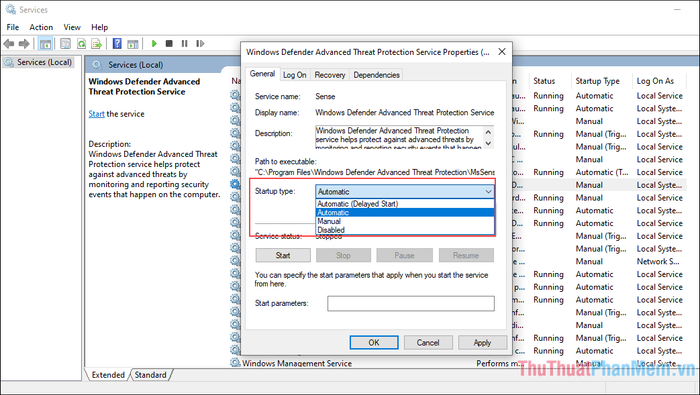Open the Action menu

coord(41,27)
